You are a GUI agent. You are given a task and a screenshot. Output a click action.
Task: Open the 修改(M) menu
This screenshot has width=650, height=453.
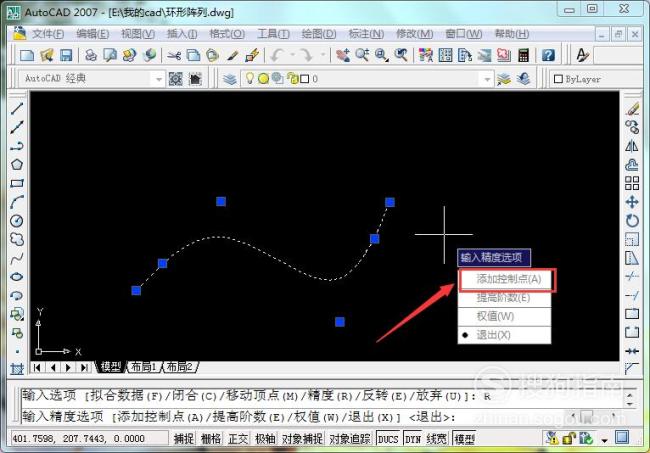click(415, 34)
